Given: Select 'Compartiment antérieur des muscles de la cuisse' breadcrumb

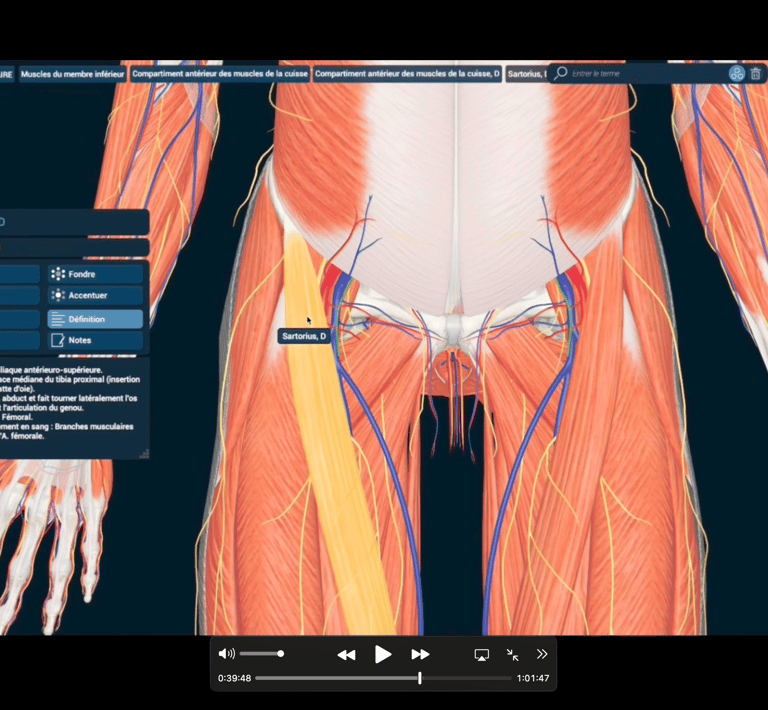Looking at the screenshot, I should (x=220, y=74).
